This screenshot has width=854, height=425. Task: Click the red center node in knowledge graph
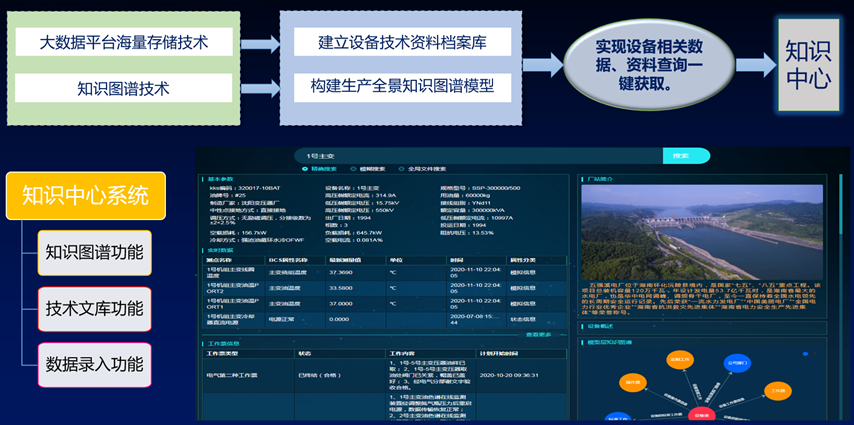click(701, 414)
